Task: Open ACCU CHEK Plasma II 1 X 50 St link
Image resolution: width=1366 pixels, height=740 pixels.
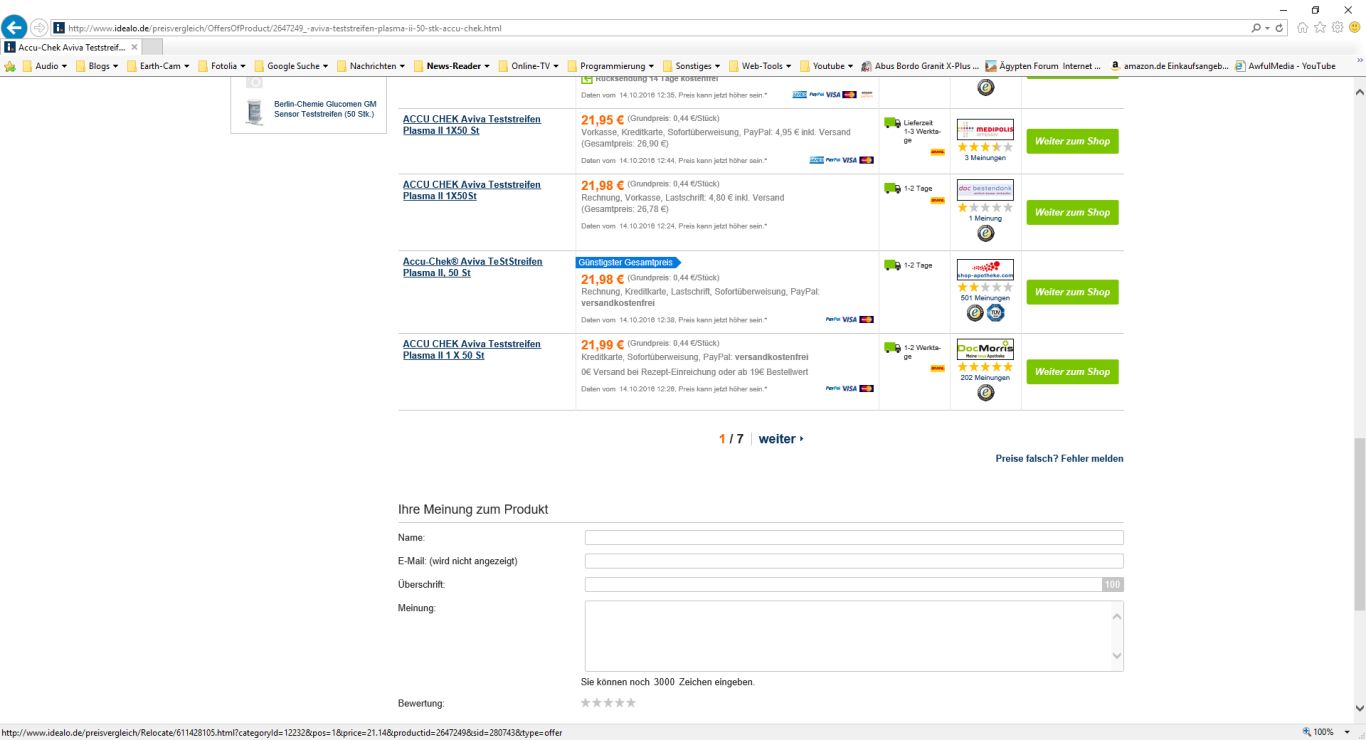Action: click(x=471, y=349)
